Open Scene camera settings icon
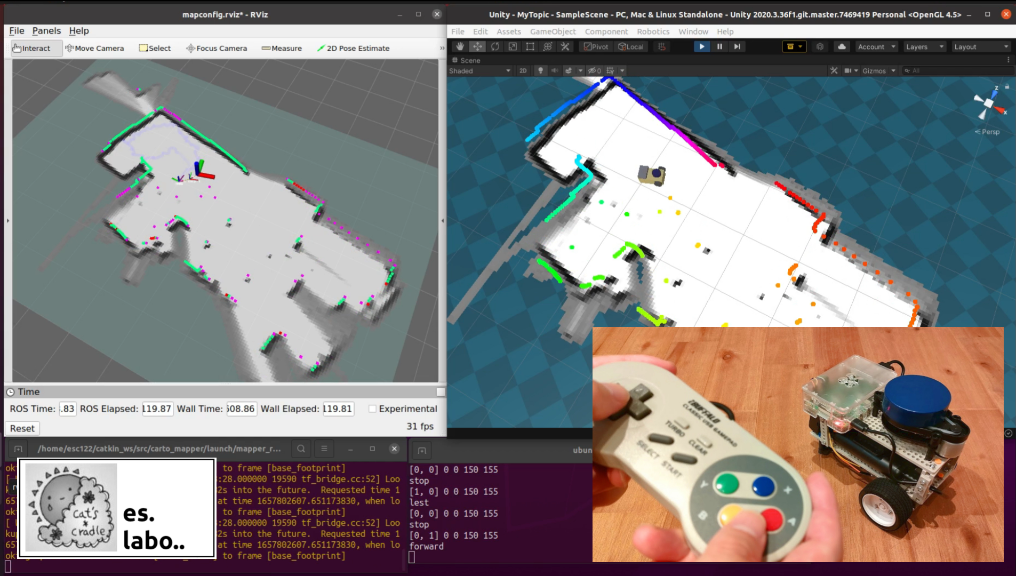Viewport: 1024px width, 576px height. point(850,71)
